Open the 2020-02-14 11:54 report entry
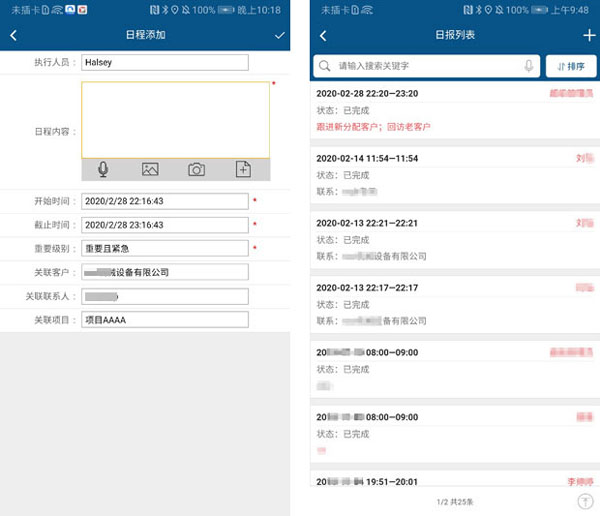This screenshot has width=600, height=516. [455, 173]
